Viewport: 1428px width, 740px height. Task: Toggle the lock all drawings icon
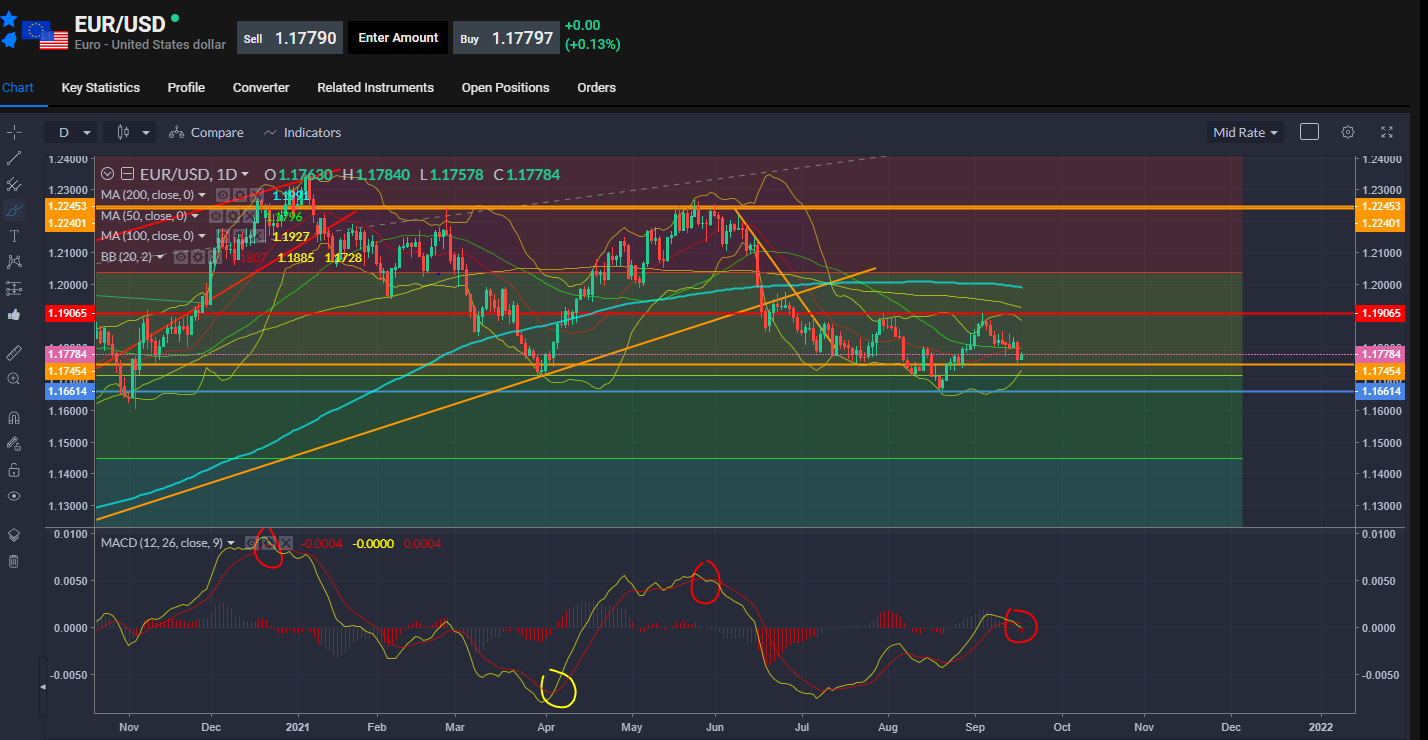pyautogui.click(x=14, y=469)
